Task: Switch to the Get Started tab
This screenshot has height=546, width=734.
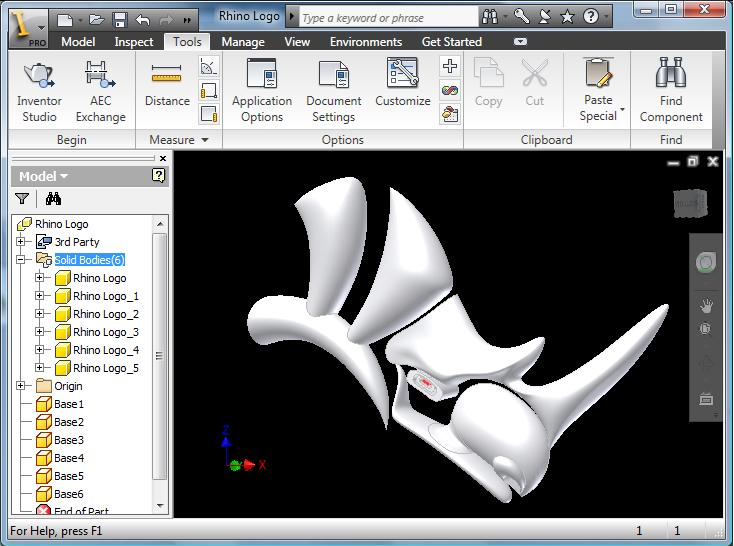Action: tap(452, 42)
